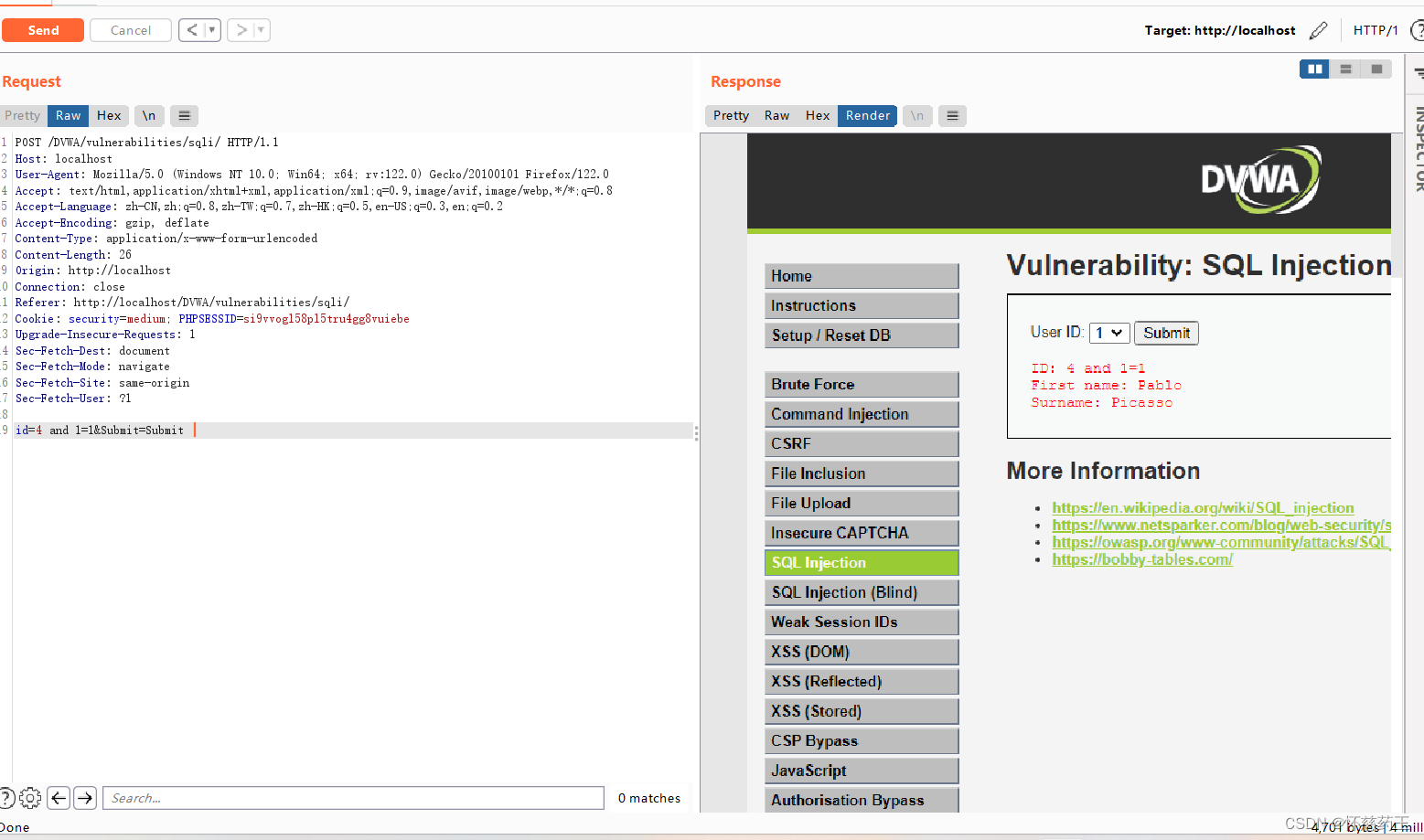
Task: Open SQL Injection (Blind) menu item
Action: coord(862,592)
